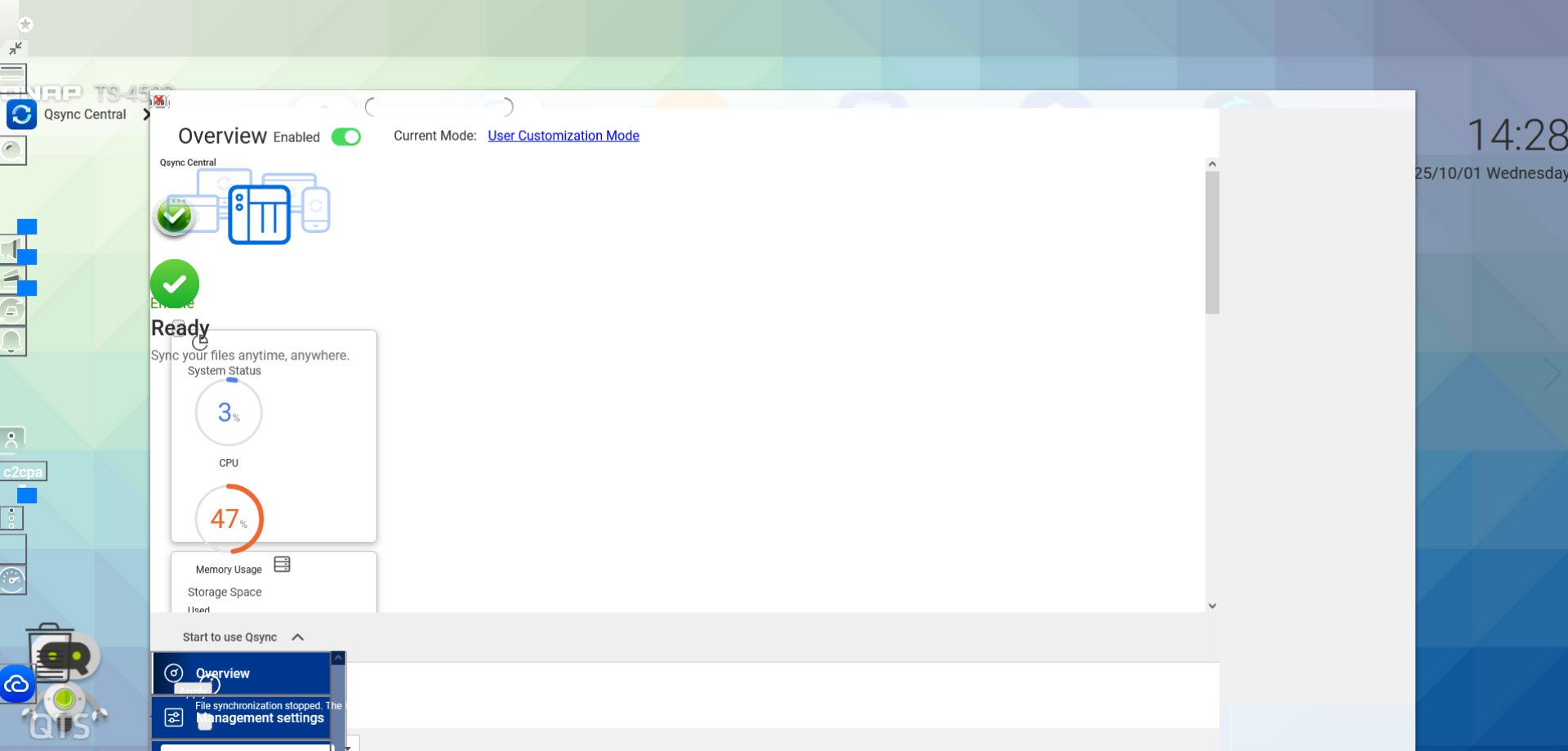The width and height of the screenshot is (1568, 751).
Task: Click the scroll up arrow of main panel
Action: [x=1213, y=164]
